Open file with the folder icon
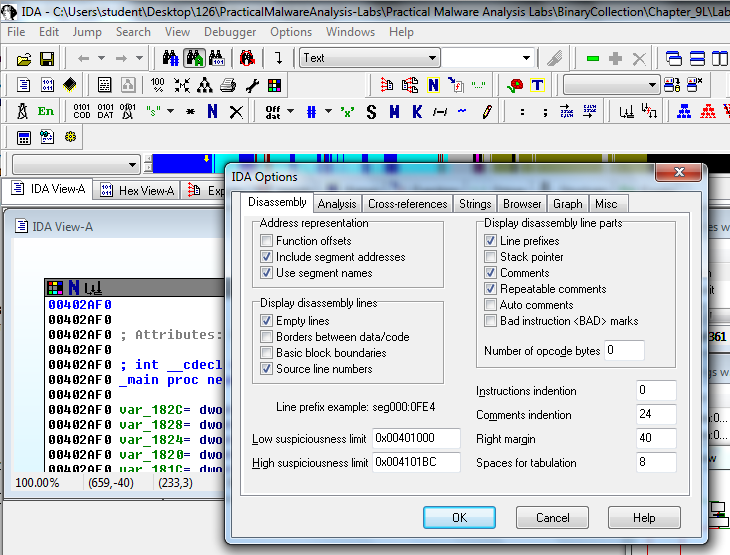Viewport: 730px width, 555px height. 24,59
